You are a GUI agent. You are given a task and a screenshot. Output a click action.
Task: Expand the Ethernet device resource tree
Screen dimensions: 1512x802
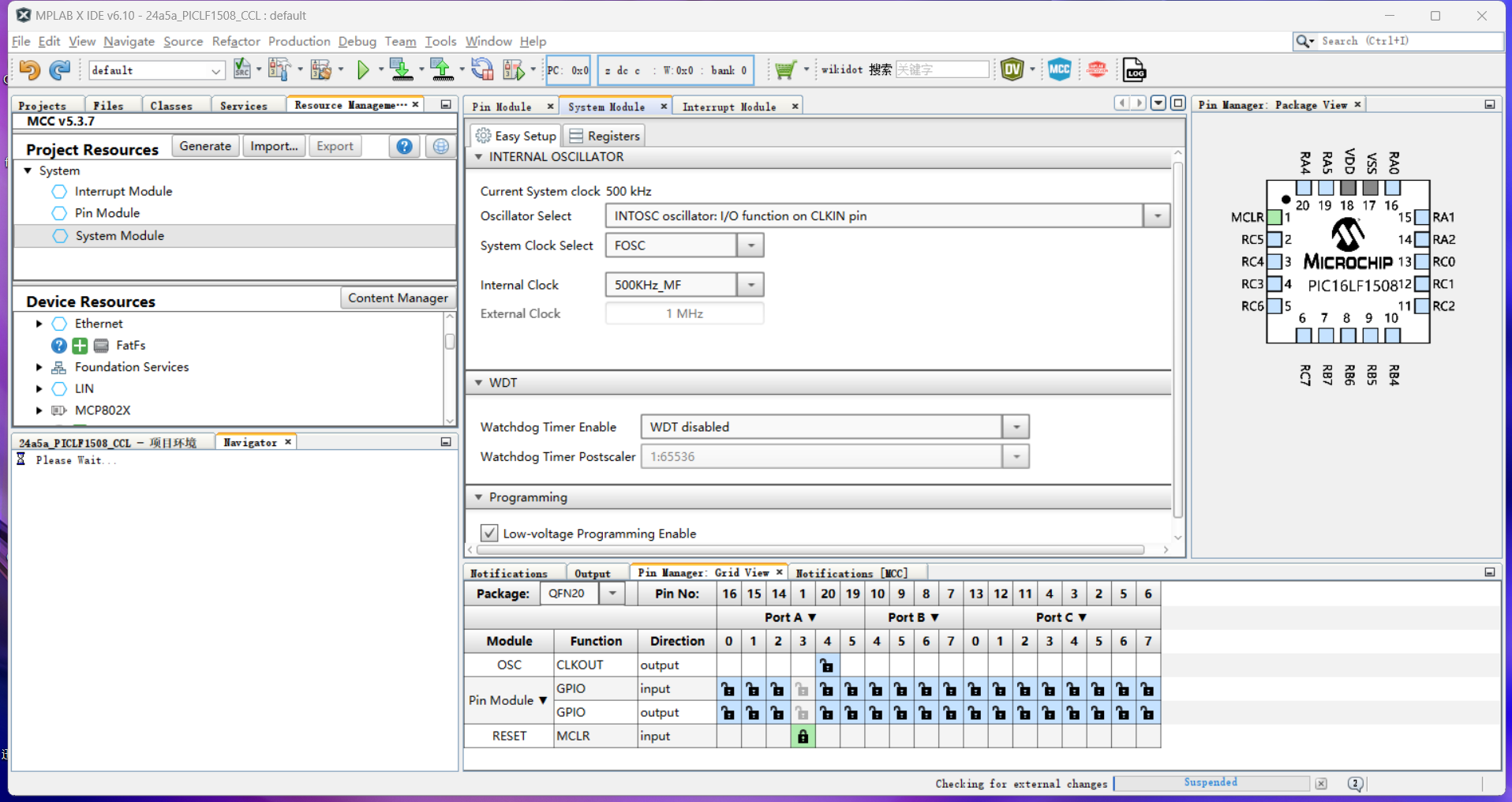pyautogui.click(x=38, y=323)
